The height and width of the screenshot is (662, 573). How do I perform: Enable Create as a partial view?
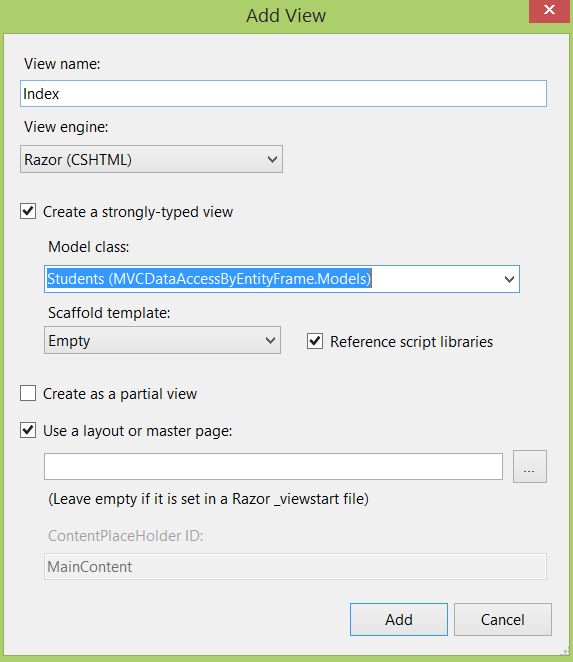(x=28, y=393)
